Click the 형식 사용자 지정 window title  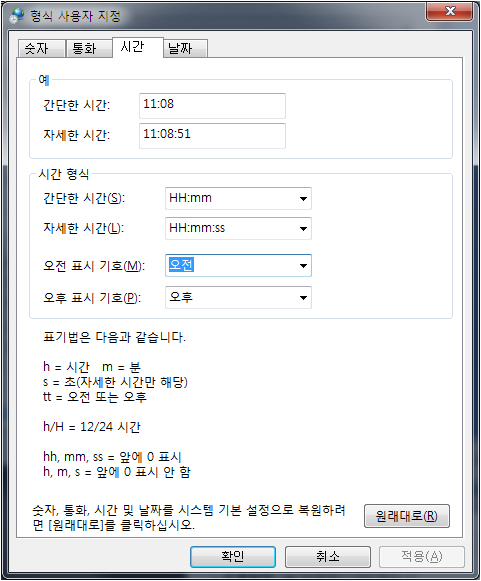(x=76, y=16)
